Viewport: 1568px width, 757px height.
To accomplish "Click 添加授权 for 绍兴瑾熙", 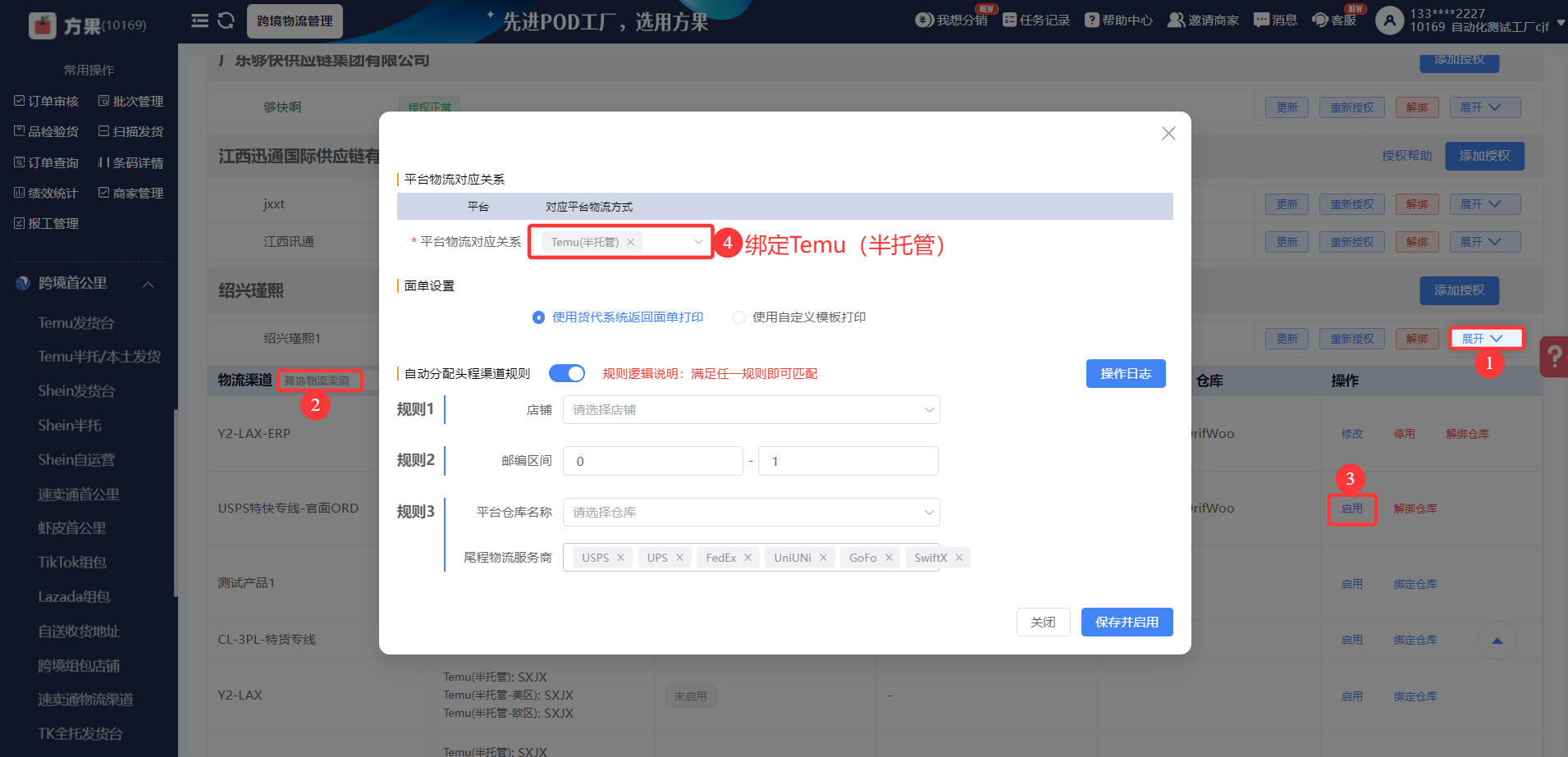I will pos(1459,290).
